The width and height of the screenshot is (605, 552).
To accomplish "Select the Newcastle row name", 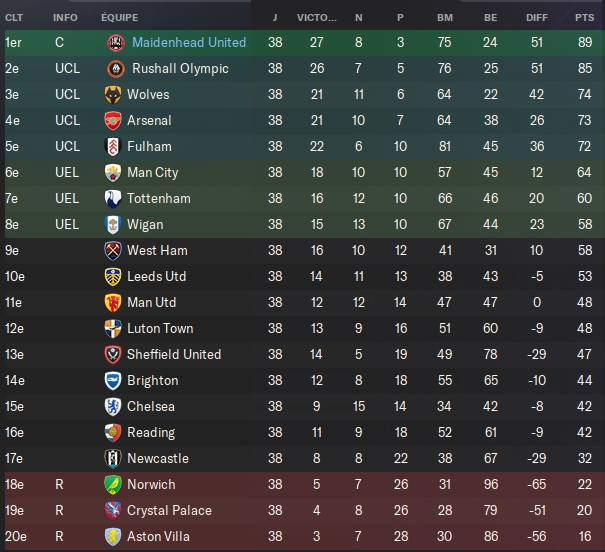I will (x=158, y=459).
